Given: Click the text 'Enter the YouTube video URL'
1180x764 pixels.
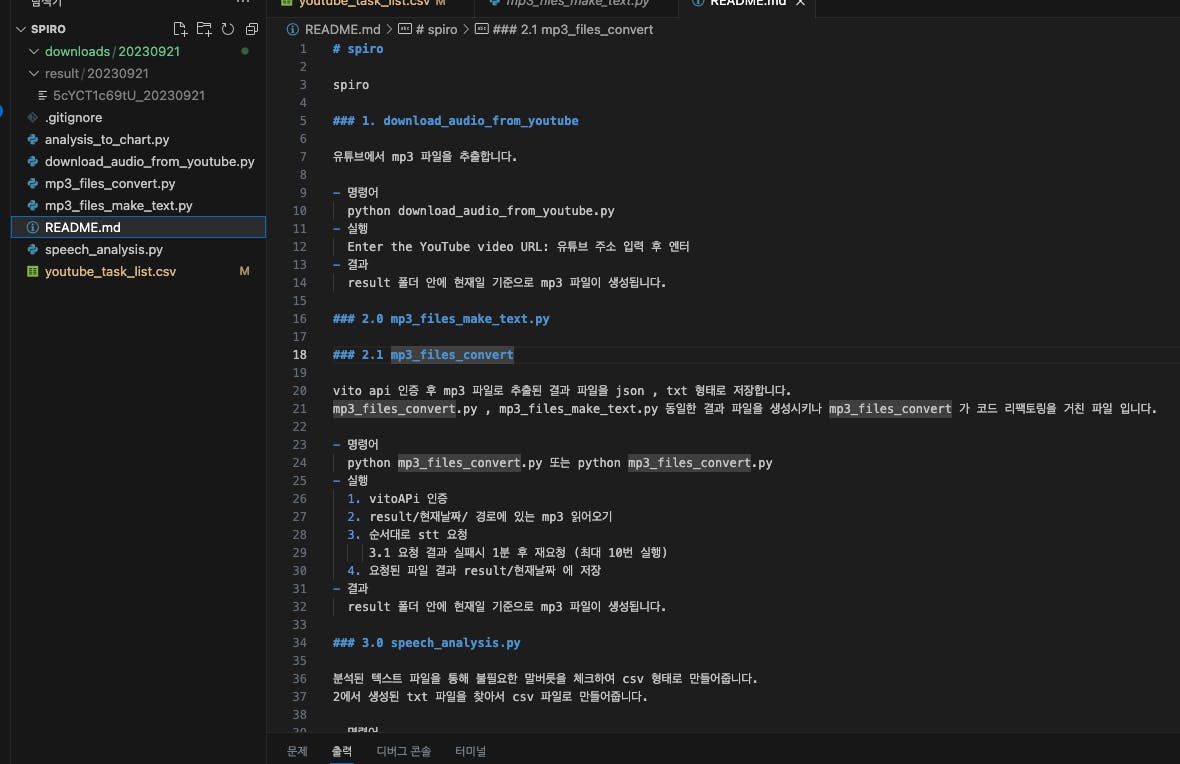Looking at the screenshot, I should pos(447,247).
